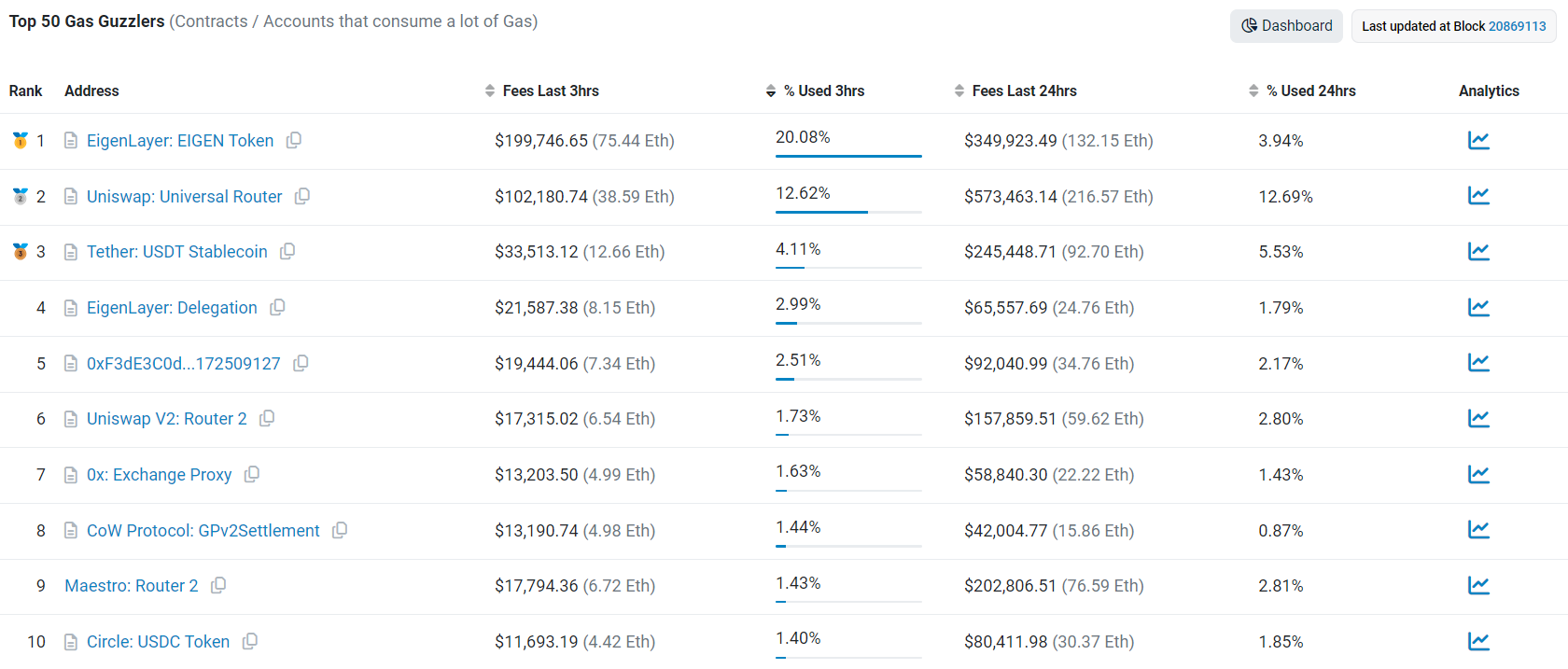Copy 0xF3dE3C0d...172509127 address

click(301, 363)
